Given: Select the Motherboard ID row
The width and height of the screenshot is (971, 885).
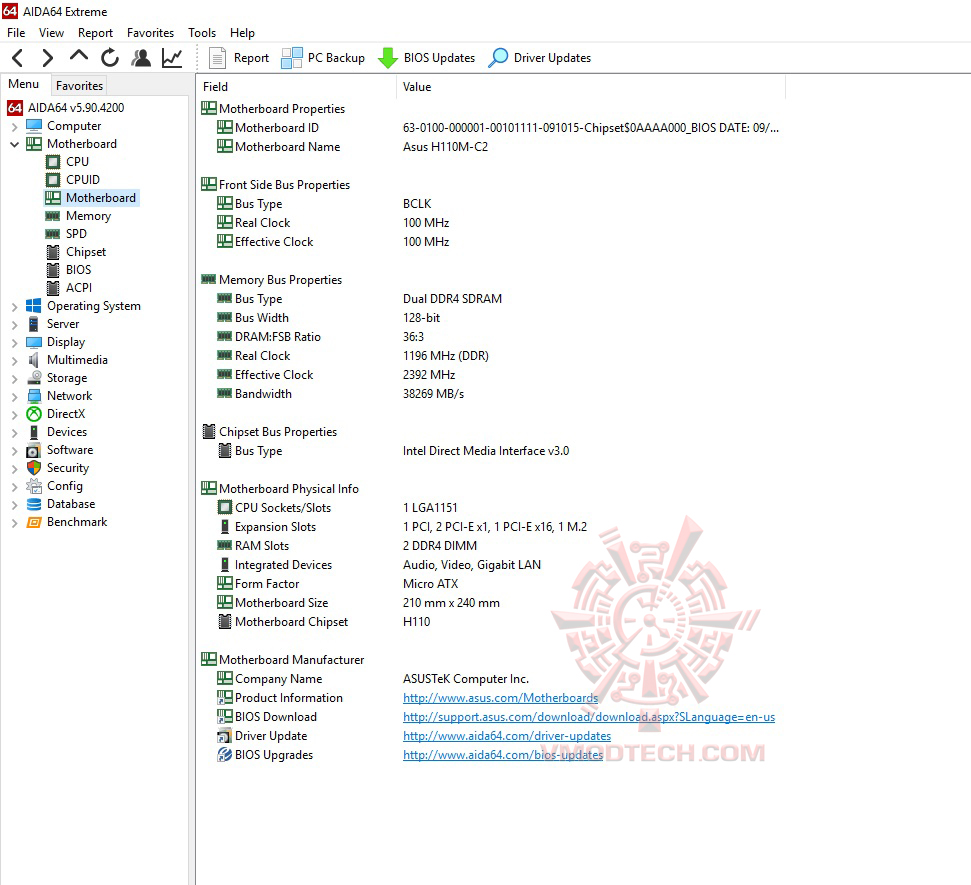Looking at the screenshot, I should (492, 128).
